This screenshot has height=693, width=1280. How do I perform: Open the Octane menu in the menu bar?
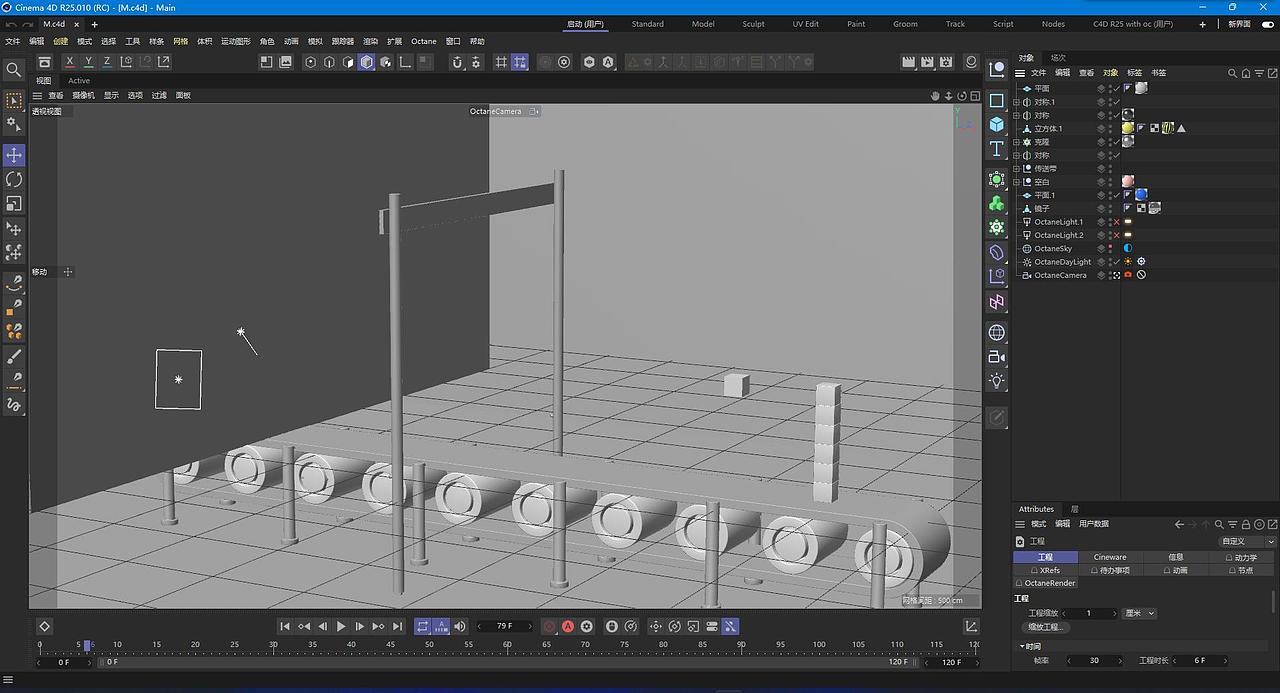(423, 41)
